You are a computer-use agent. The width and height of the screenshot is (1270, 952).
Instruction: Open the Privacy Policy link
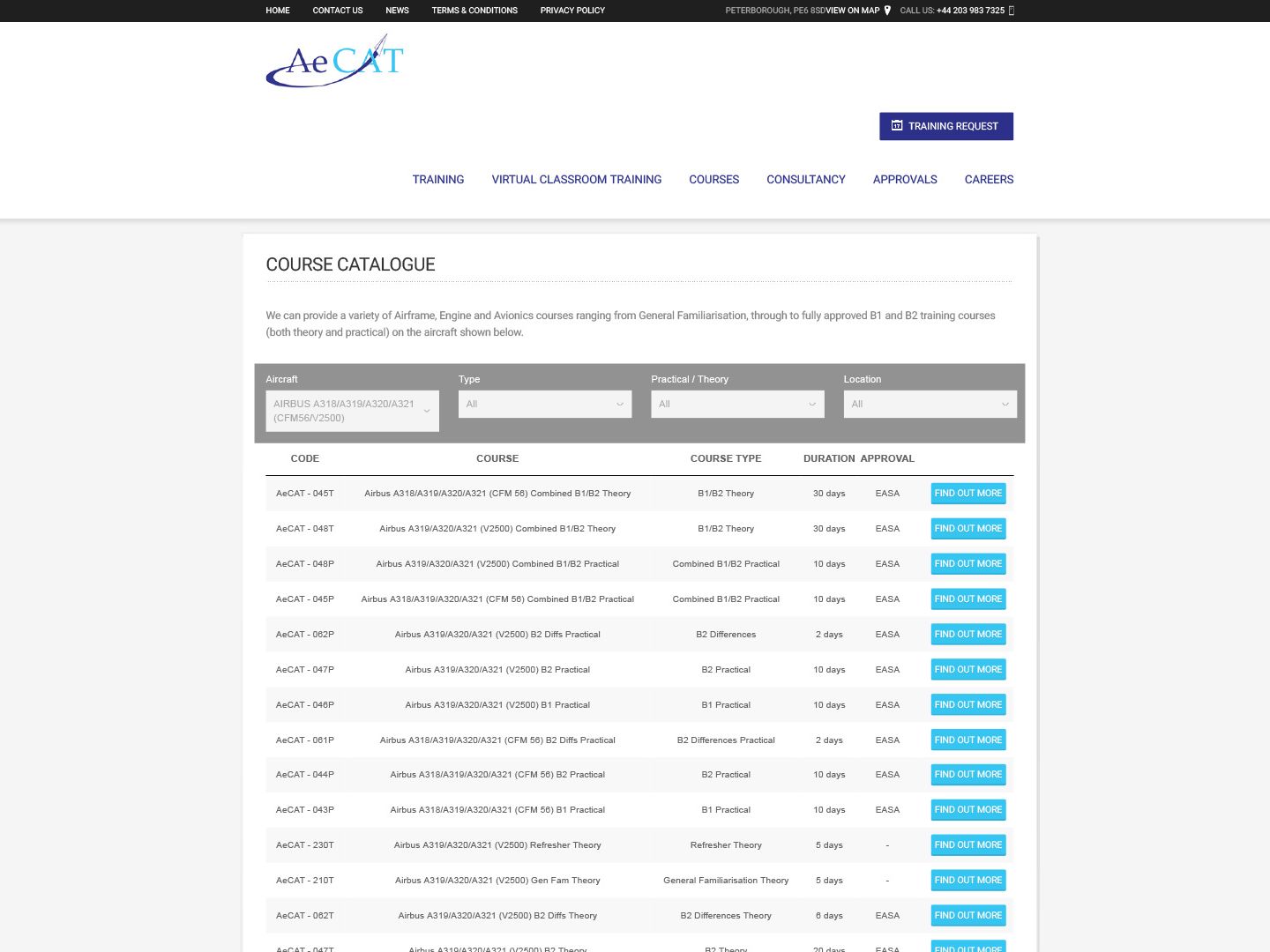click(x=572, y=11)
